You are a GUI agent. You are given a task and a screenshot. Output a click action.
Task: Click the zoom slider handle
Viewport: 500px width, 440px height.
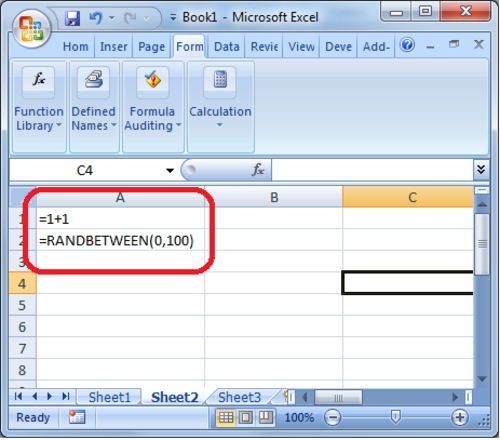pos(395,417)
